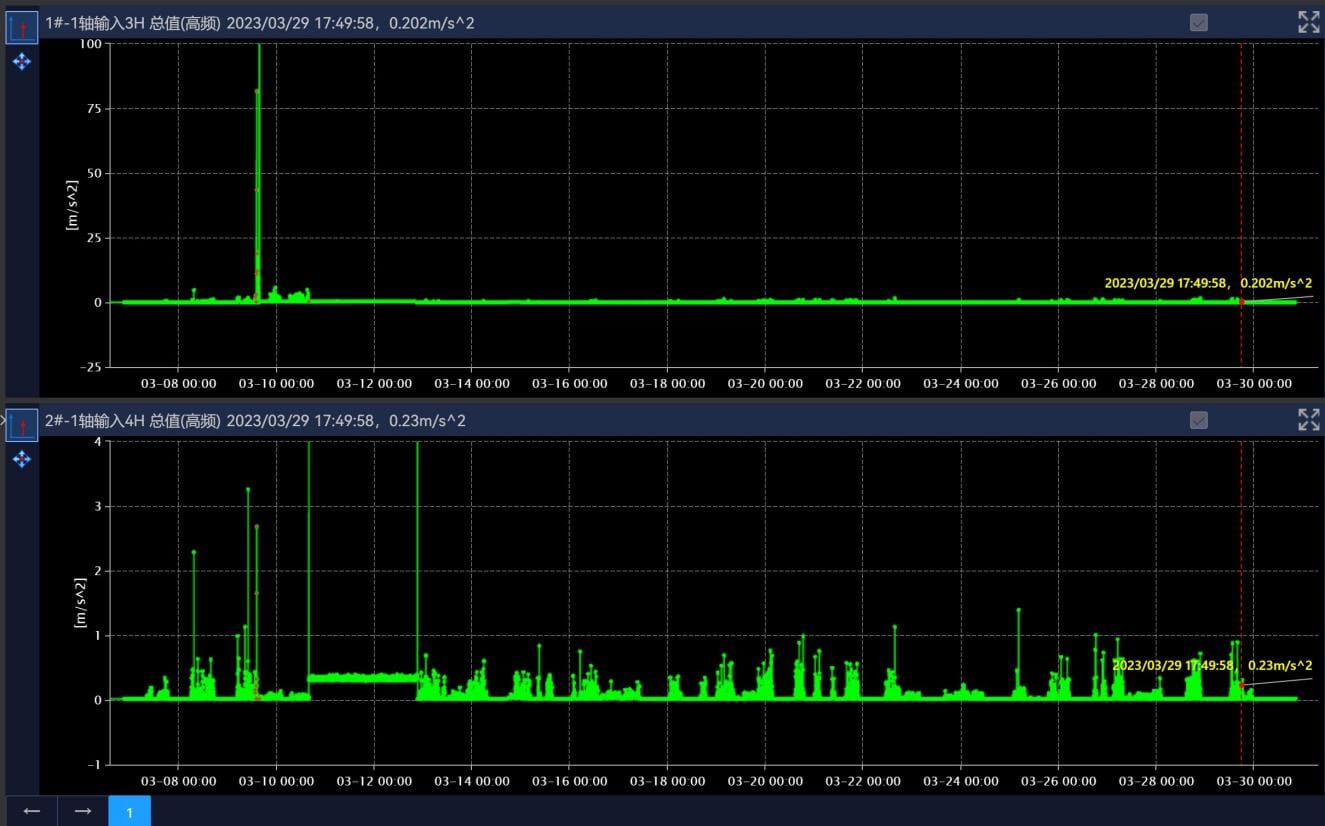Screen dimensions: 1325x826
Task: Click the [m/s^2] axis label of 1# chart
Action: coord(72,205)
